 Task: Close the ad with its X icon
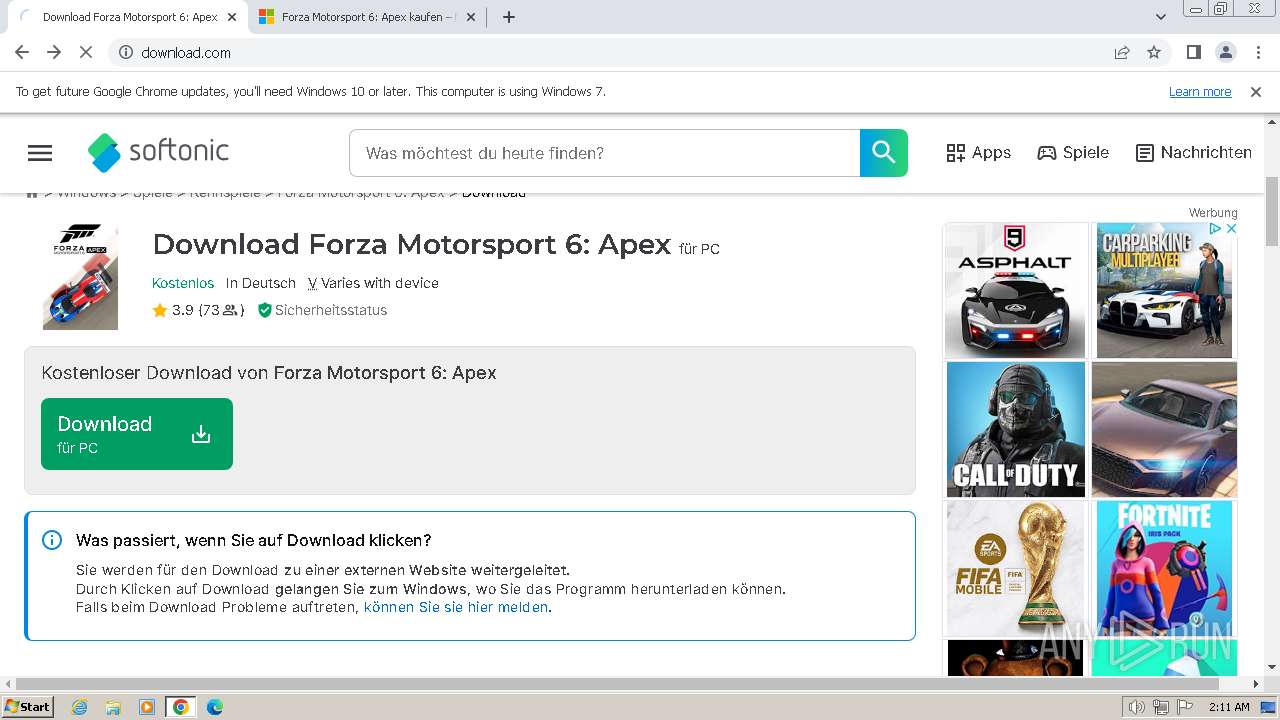[x=1231, y=229]
